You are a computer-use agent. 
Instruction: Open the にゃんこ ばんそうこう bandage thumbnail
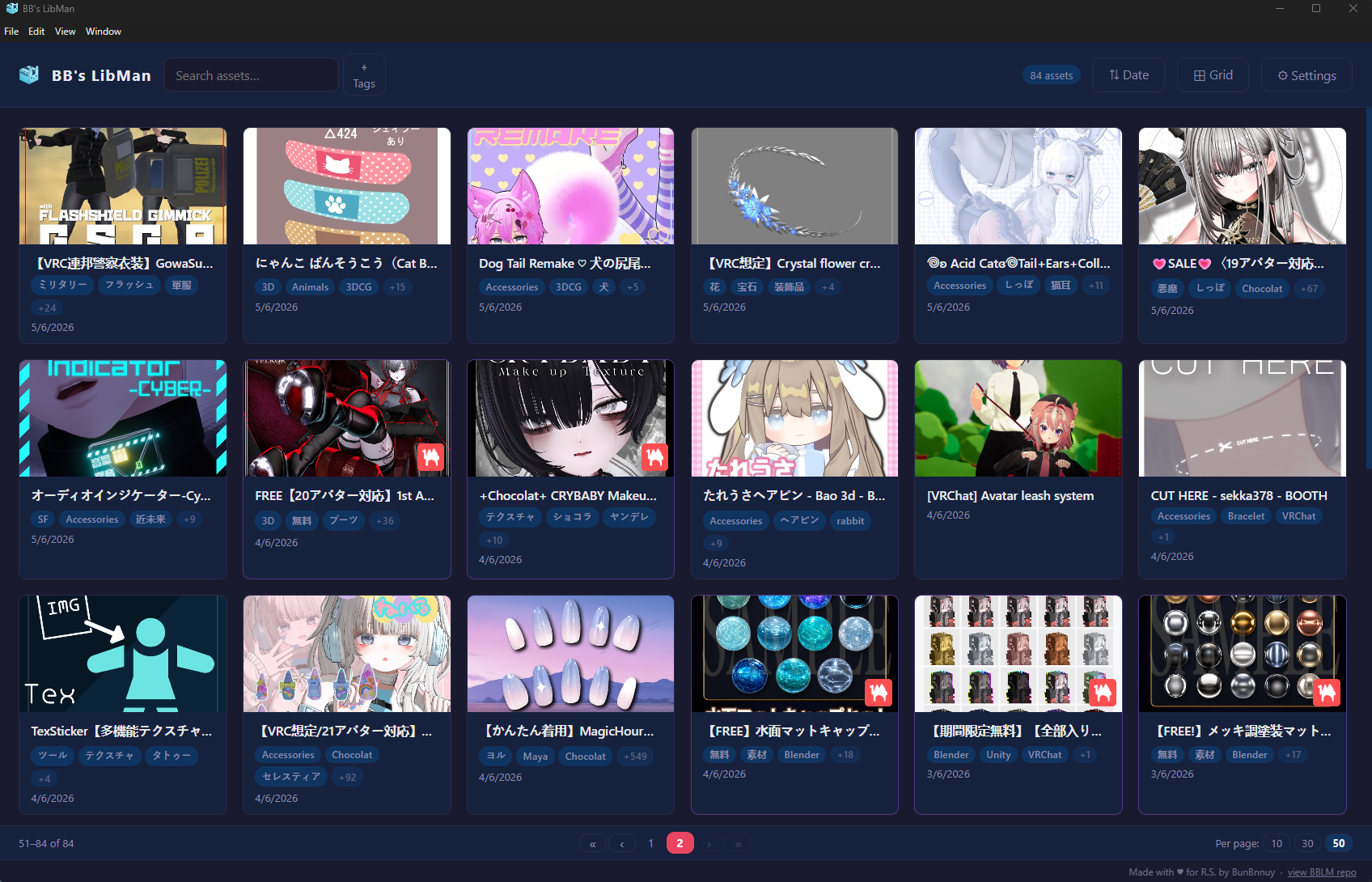tap(347, 186)
